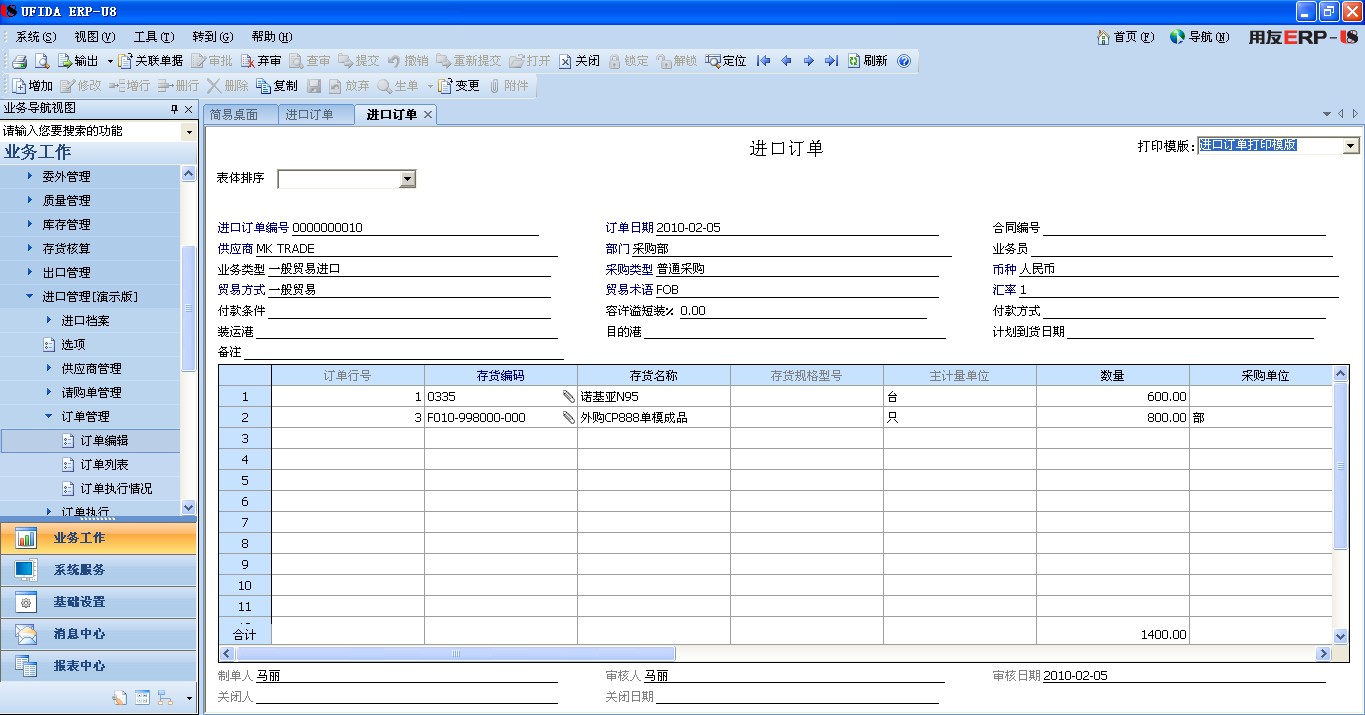The image size is (1365, 715).
Task: Go to previous record arrow icon
Action: coord(786,61)
